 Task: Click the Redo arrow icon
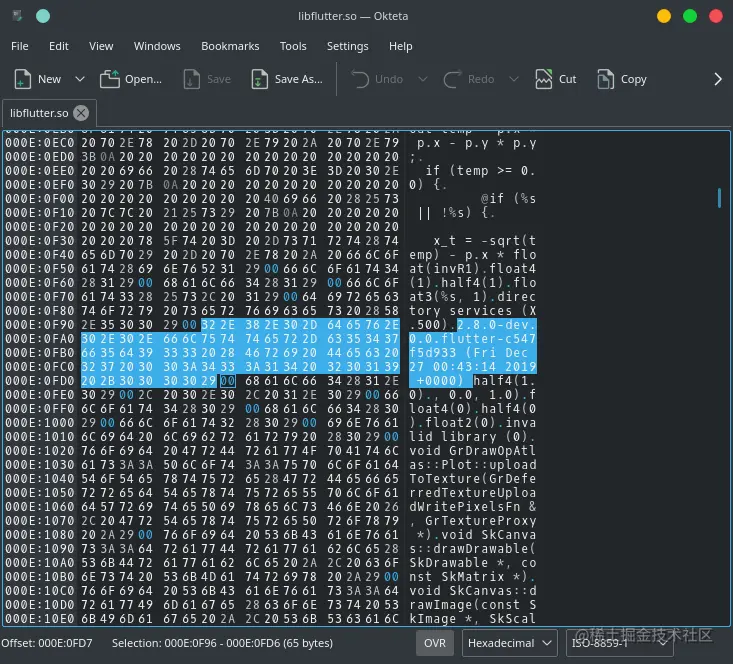click(x=452, y=79)
